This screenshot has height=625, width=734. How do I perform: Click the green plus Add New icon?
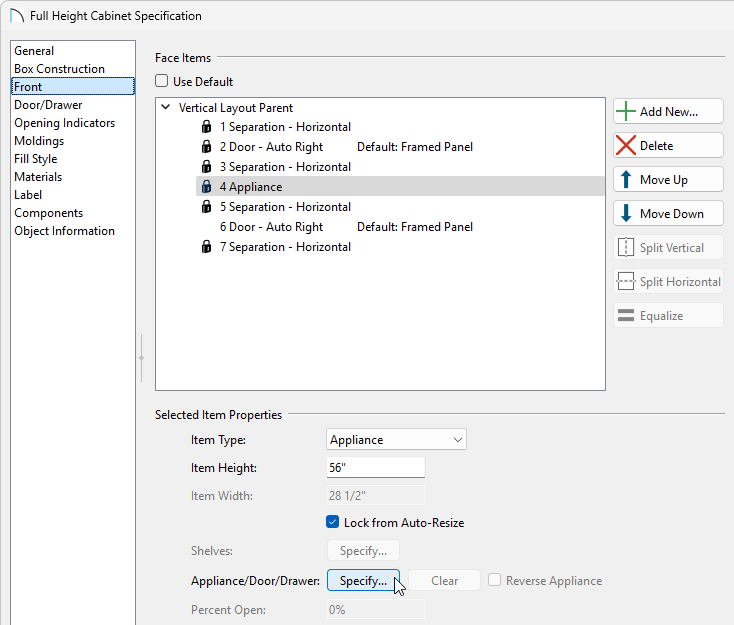click(x=626, y=112)
